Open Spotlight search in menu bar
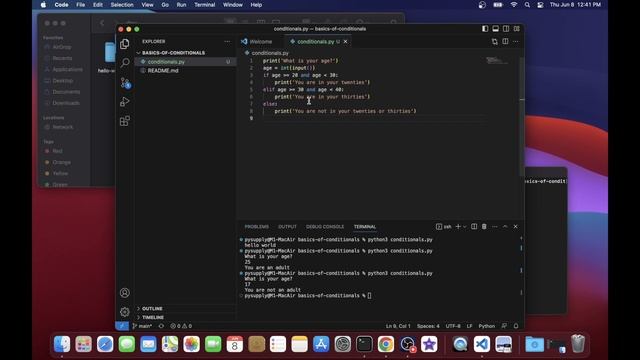This screenshot has height=360, width=640. [527, 5]
